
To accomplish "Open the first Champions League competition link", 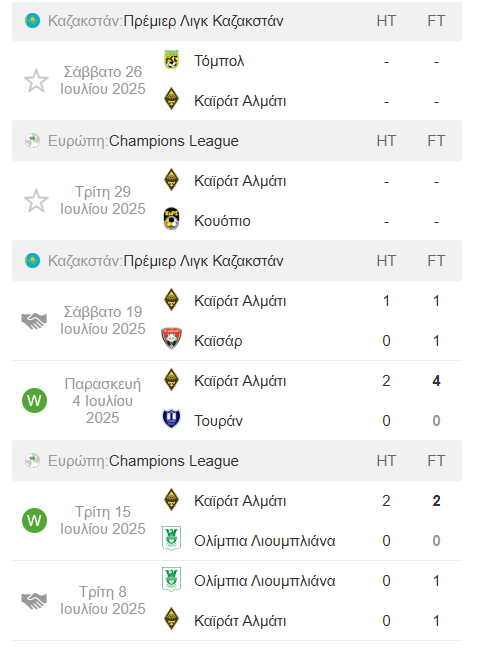I will point(174,141).
